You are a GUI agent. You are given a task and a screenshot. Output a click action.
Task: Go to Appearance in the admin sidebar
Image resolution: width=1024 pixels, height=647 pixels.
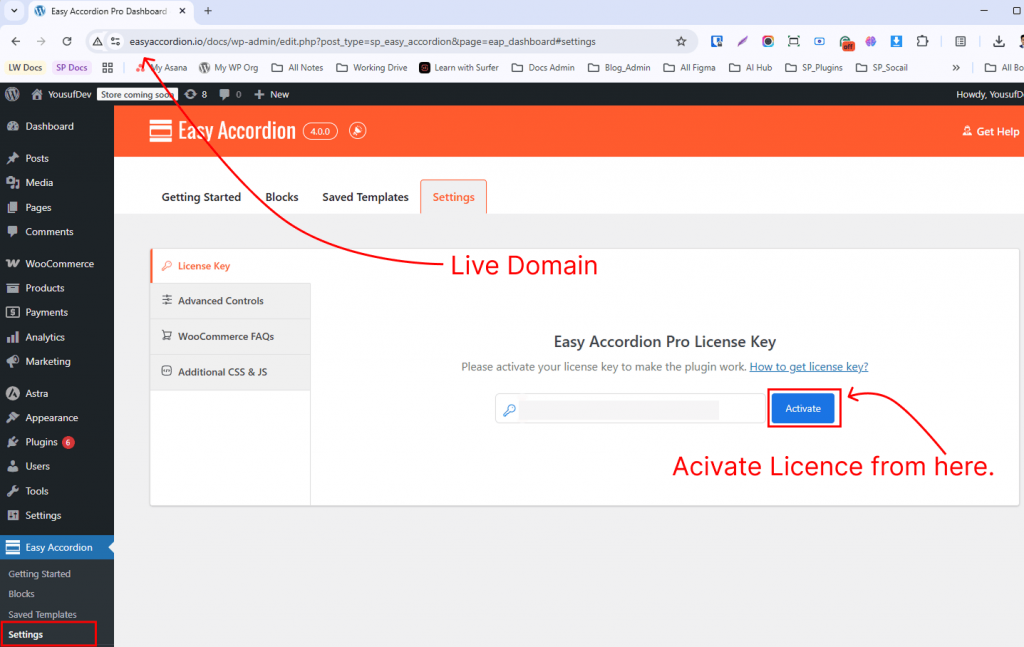51,418
